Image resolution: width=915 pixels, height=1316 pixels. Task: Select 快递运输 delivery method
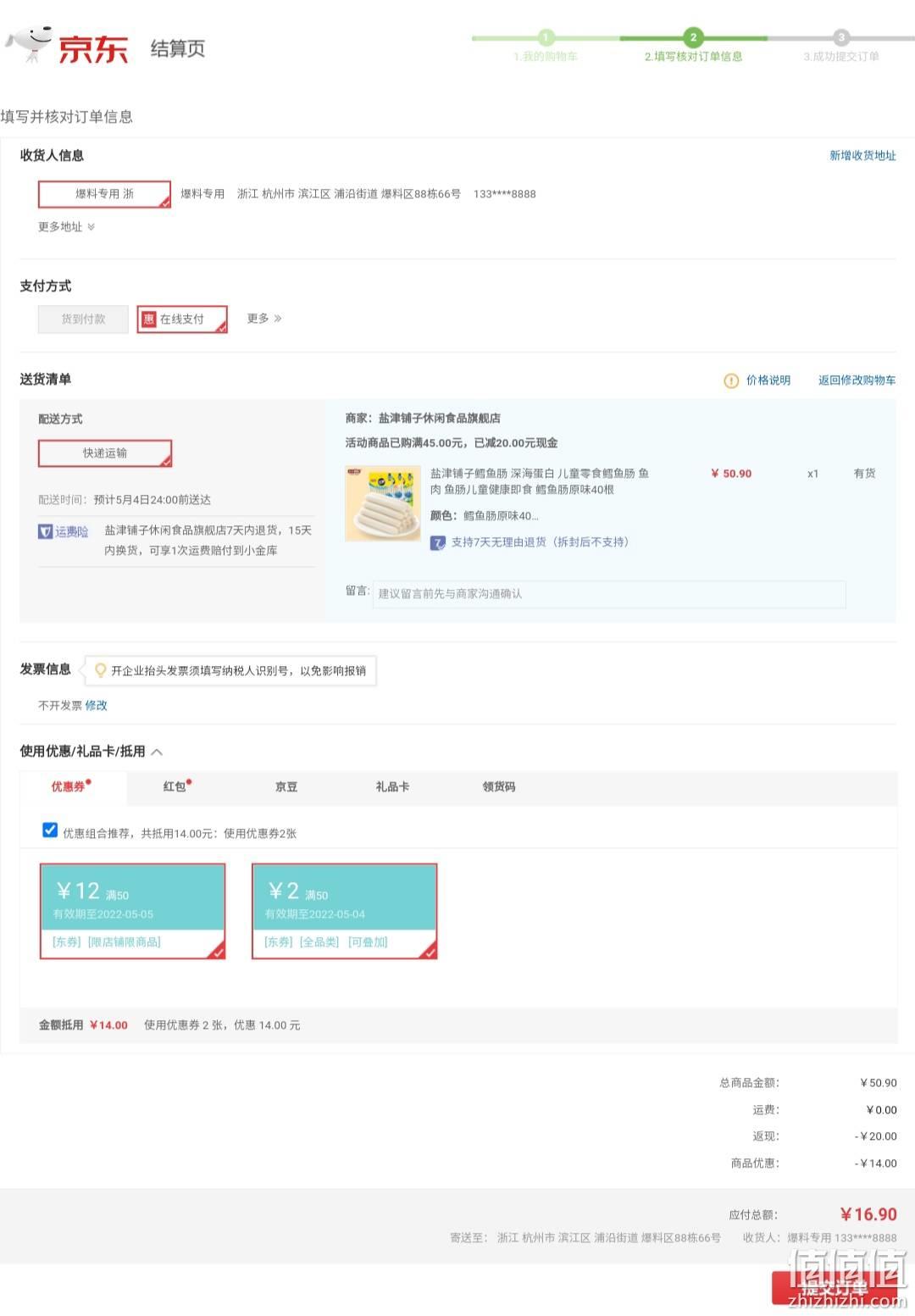point(105,453)
